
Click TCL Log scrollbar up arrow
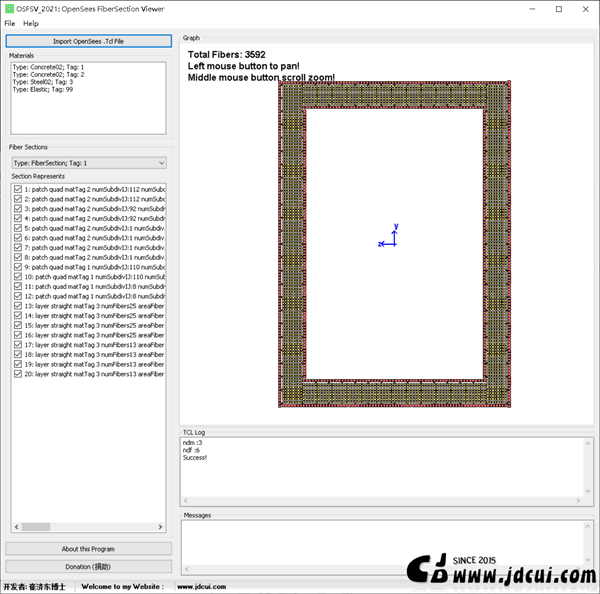(588, 443)
